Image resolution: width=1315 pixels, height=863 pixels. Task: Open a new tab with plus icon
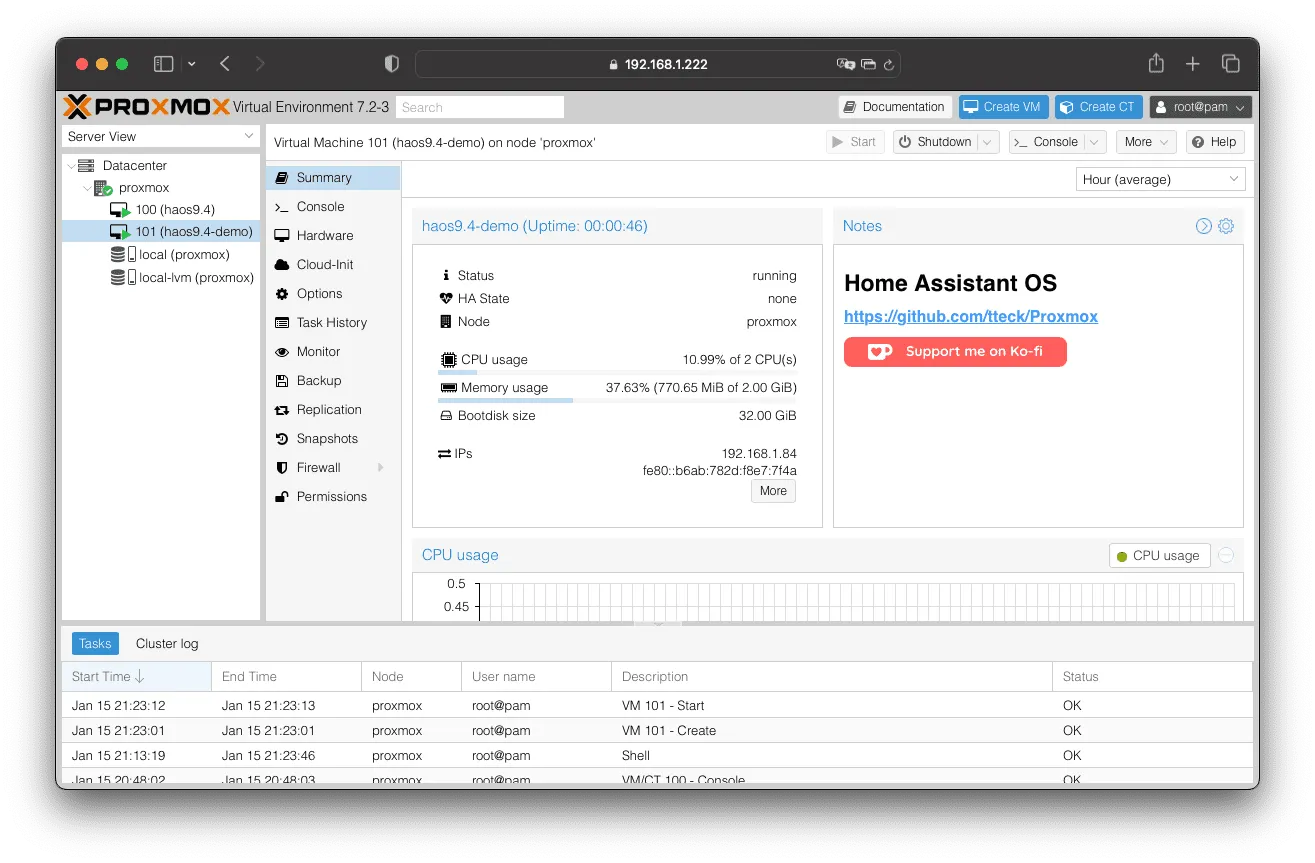1192,64
